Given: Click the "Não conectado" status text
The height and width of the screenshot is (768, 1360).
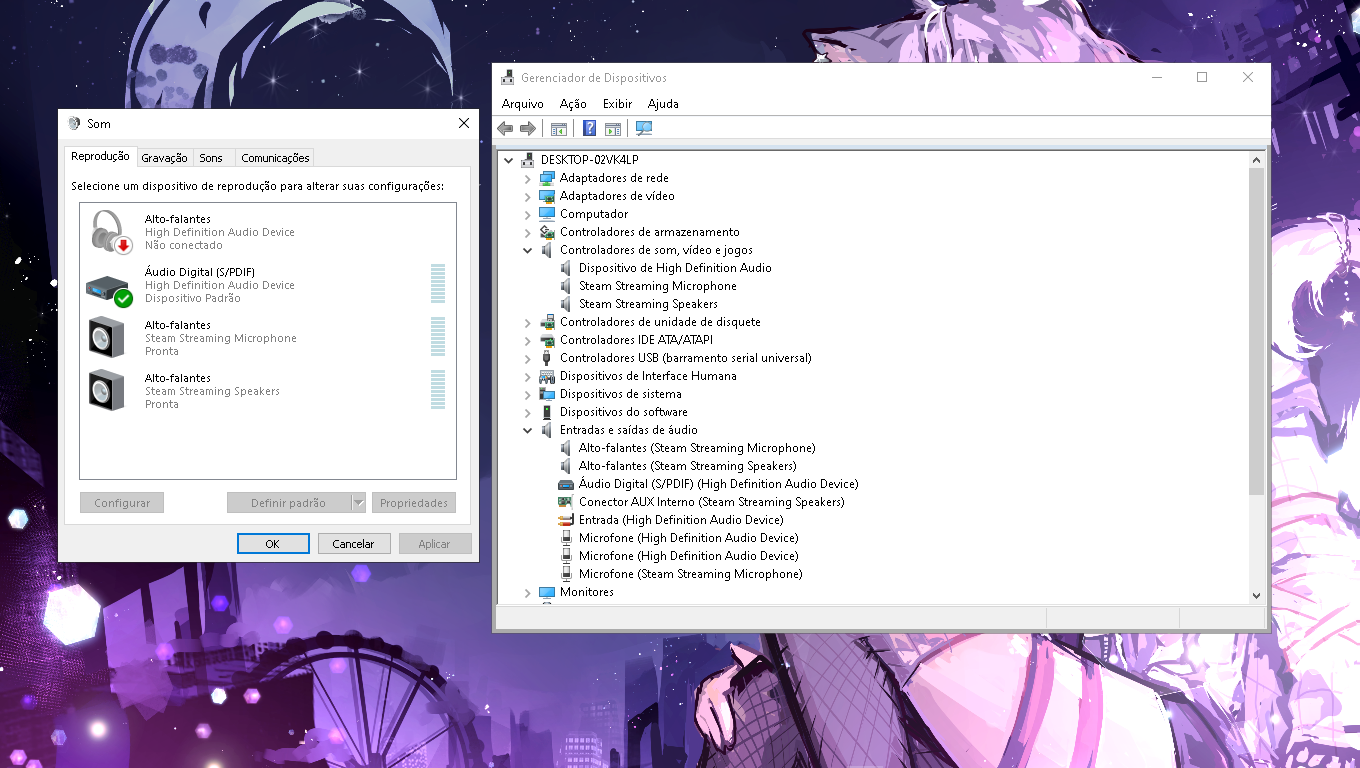Looking at the screenshot, I should 183,245.
